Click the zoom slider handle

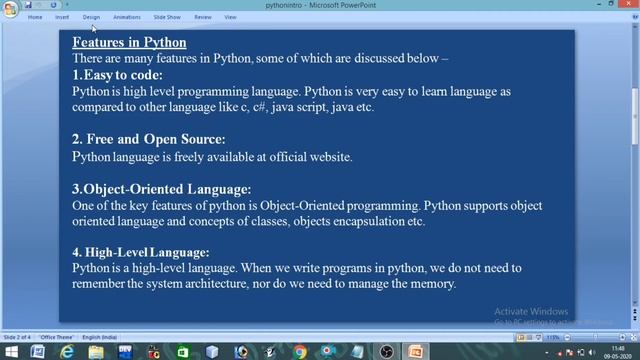[x=595, y=338]
